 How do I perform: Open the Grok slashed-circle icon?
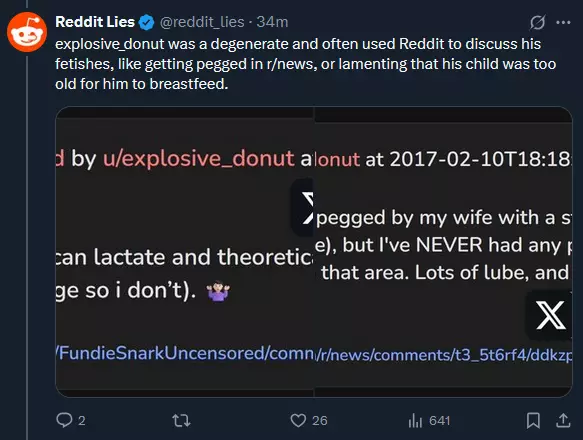point(538,22)
